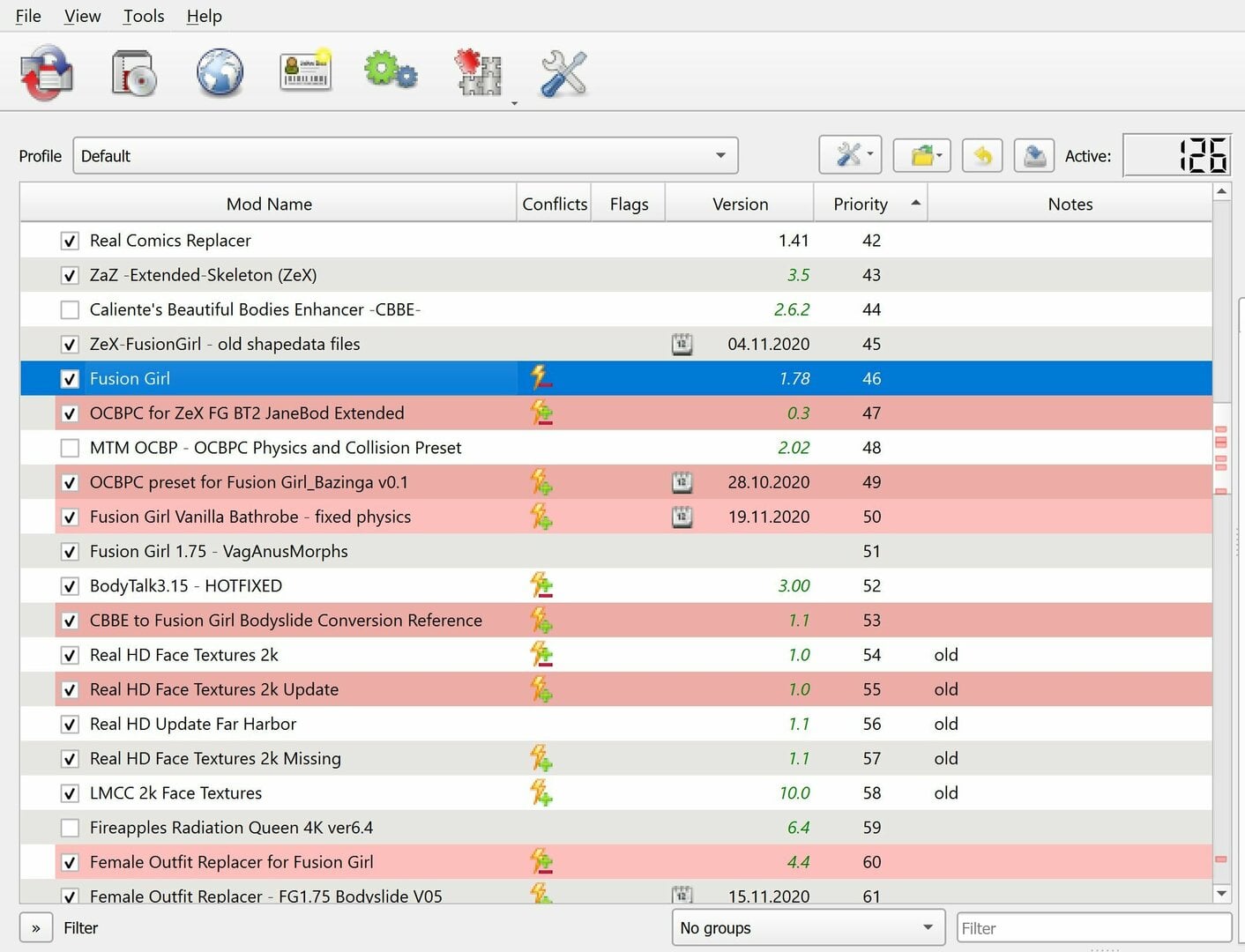Screen dimensions: 1245x952
Task: Click the create backup icon
Action: coord(1034,156)
